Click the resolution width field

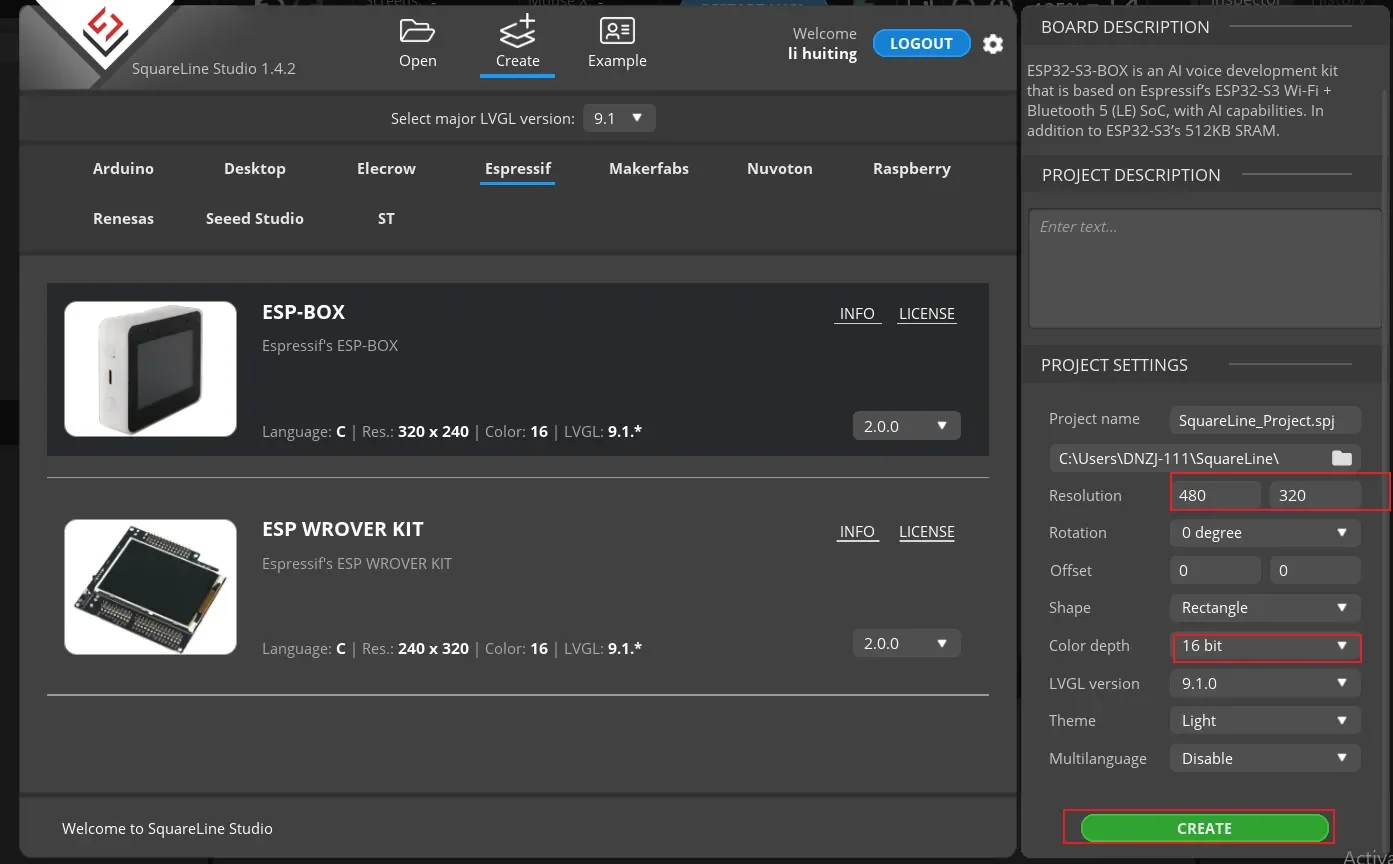(x=1214, y=496)
